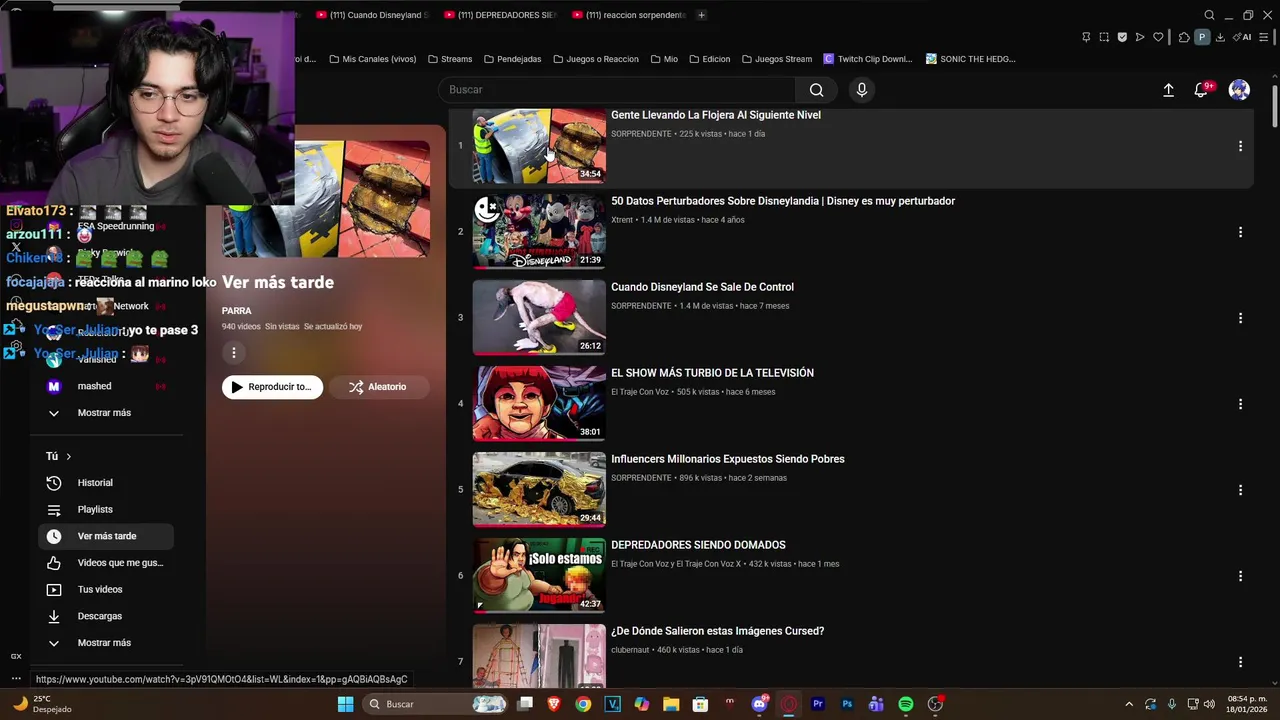Screen dimensions: 1280x720
Task: Open Juegos o Reaccion bookmark folder
Action: (594, 59)
